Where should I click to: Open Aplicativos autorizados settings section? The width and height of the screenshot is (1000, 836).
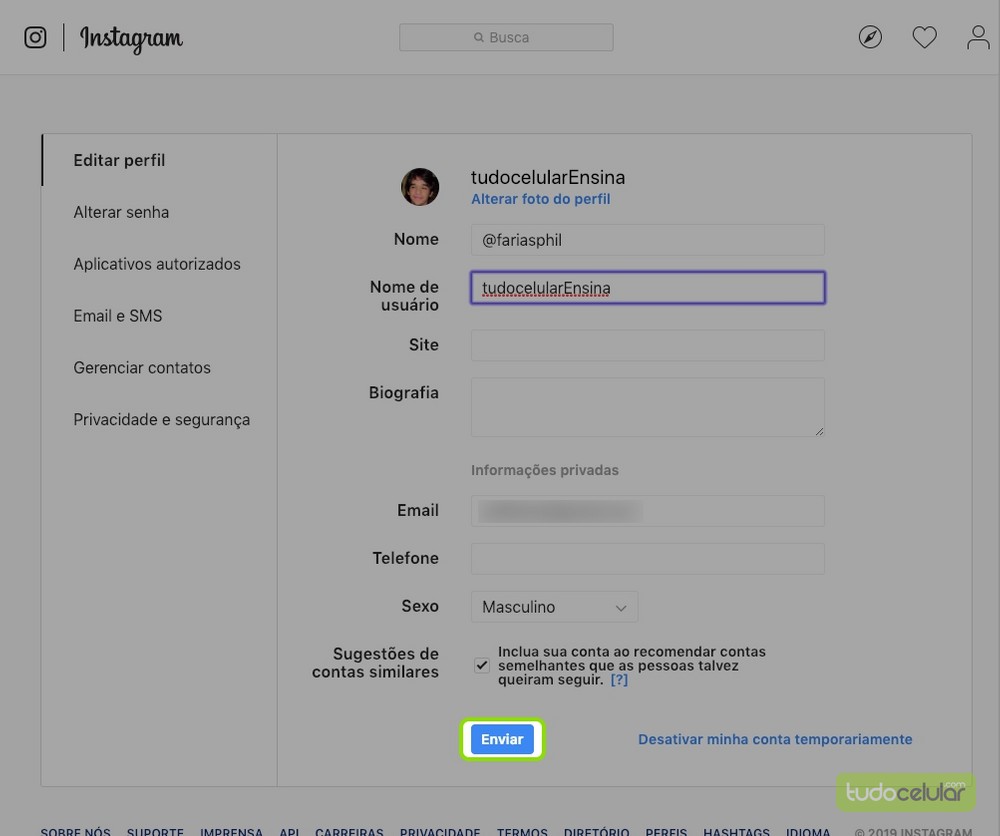[157, 264]
